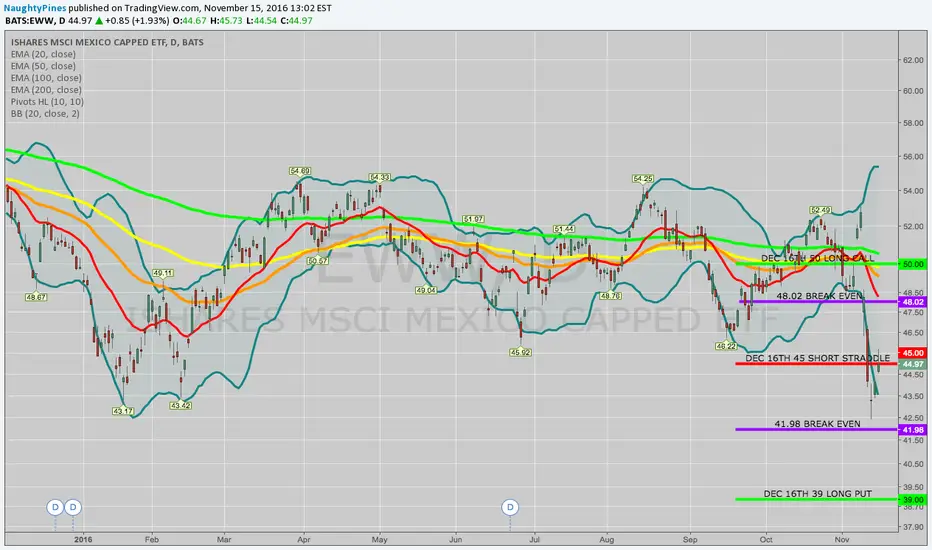This screenshot has height=550, width=932.
Task: Click the 43.17 pivot low label
Action: pyautogui.click(x=123, y=411)
